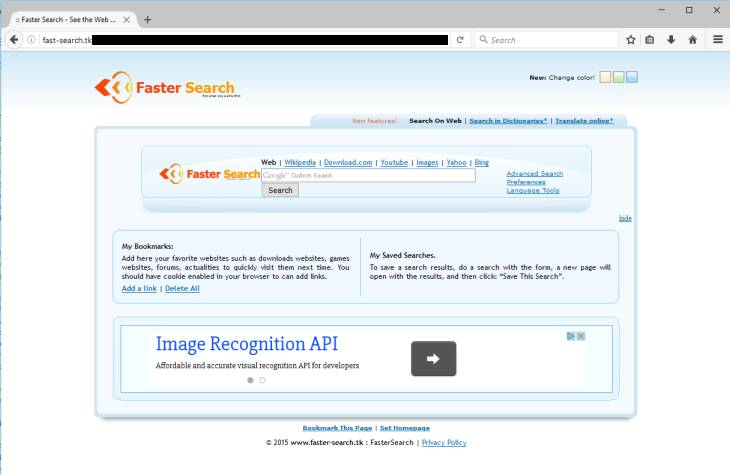The width and height of the screenshot is (730, 475).
Task: Close the ad with the X icon
Action: coord(581,336)
